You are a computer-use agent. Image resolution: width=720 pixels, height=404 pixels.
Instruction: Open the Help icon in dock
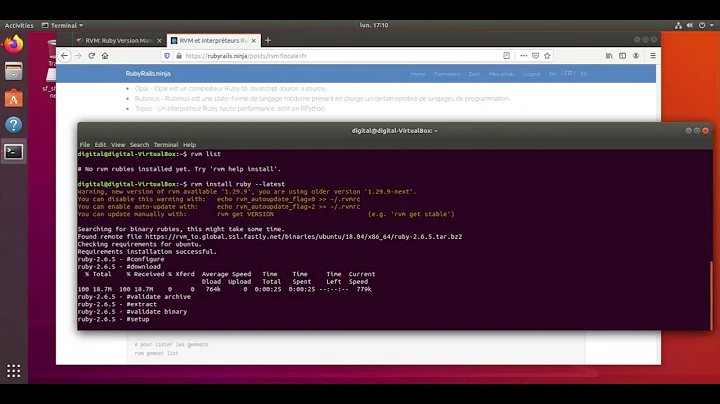tap(13, 125)
